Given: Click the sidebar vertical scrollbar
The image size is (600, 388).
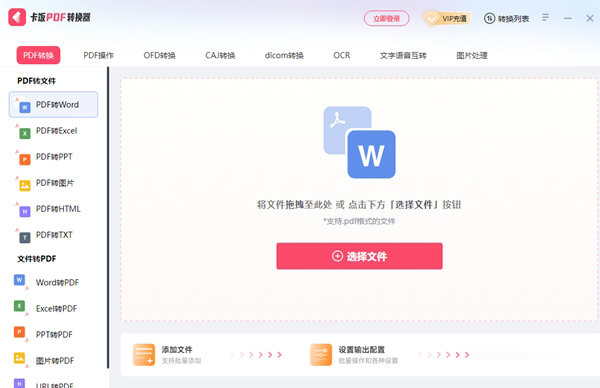Looking at the screenshot, I should tap(108, 218).
